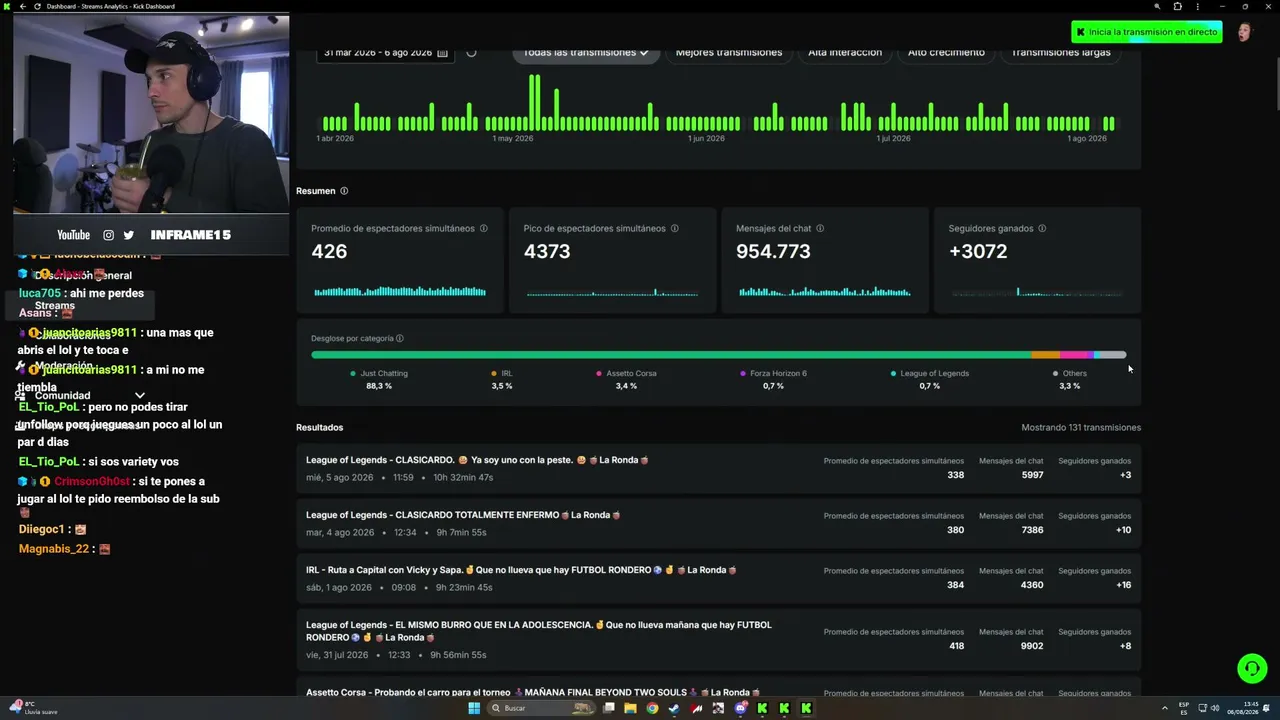Open the green support chat bubble
Image resolution: width=1280 pixels, height=720 pixels.
click(1251, 667)
